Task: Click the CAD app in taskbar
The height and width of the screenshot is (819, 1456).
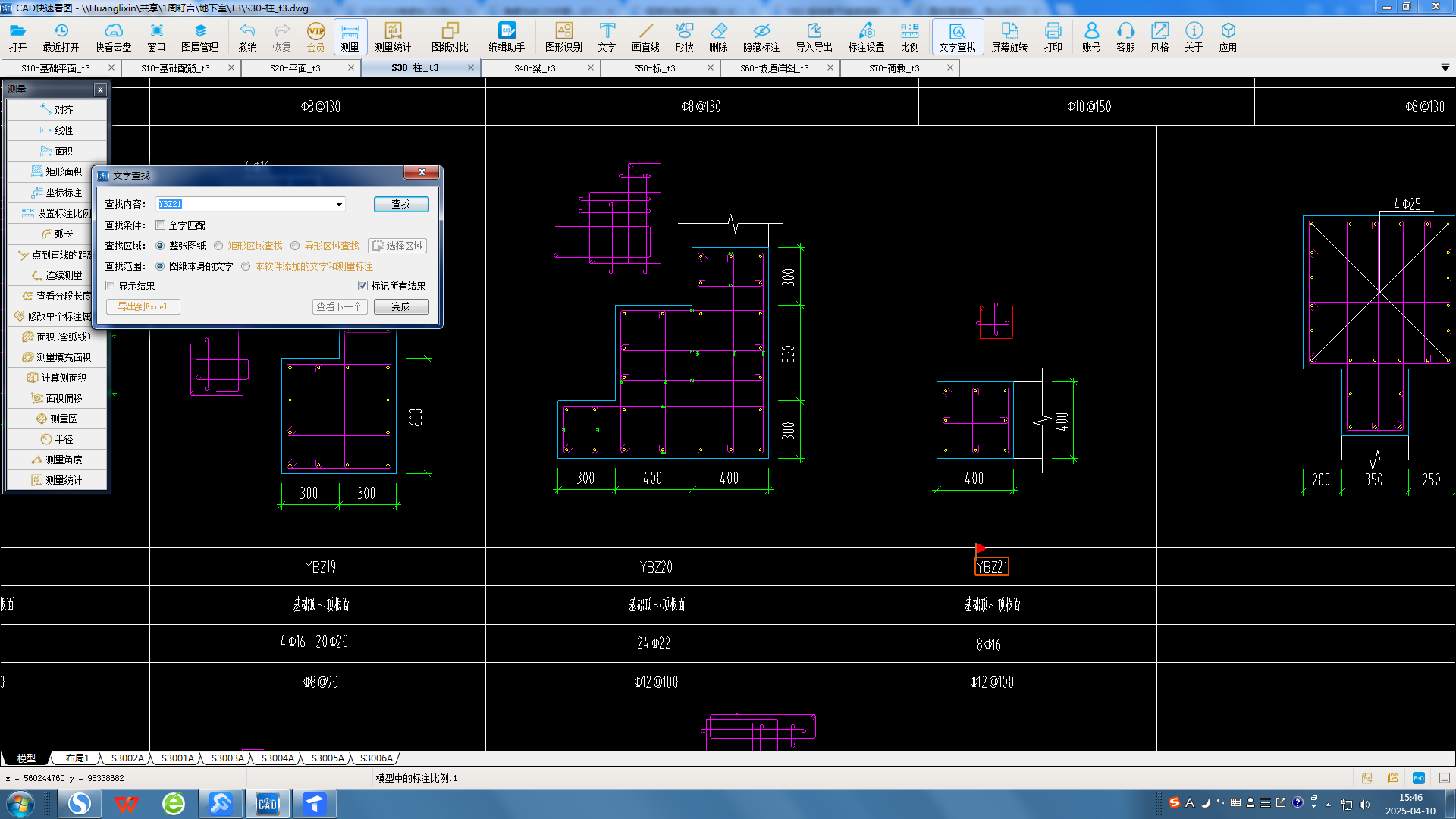Action: pos(268,804)
